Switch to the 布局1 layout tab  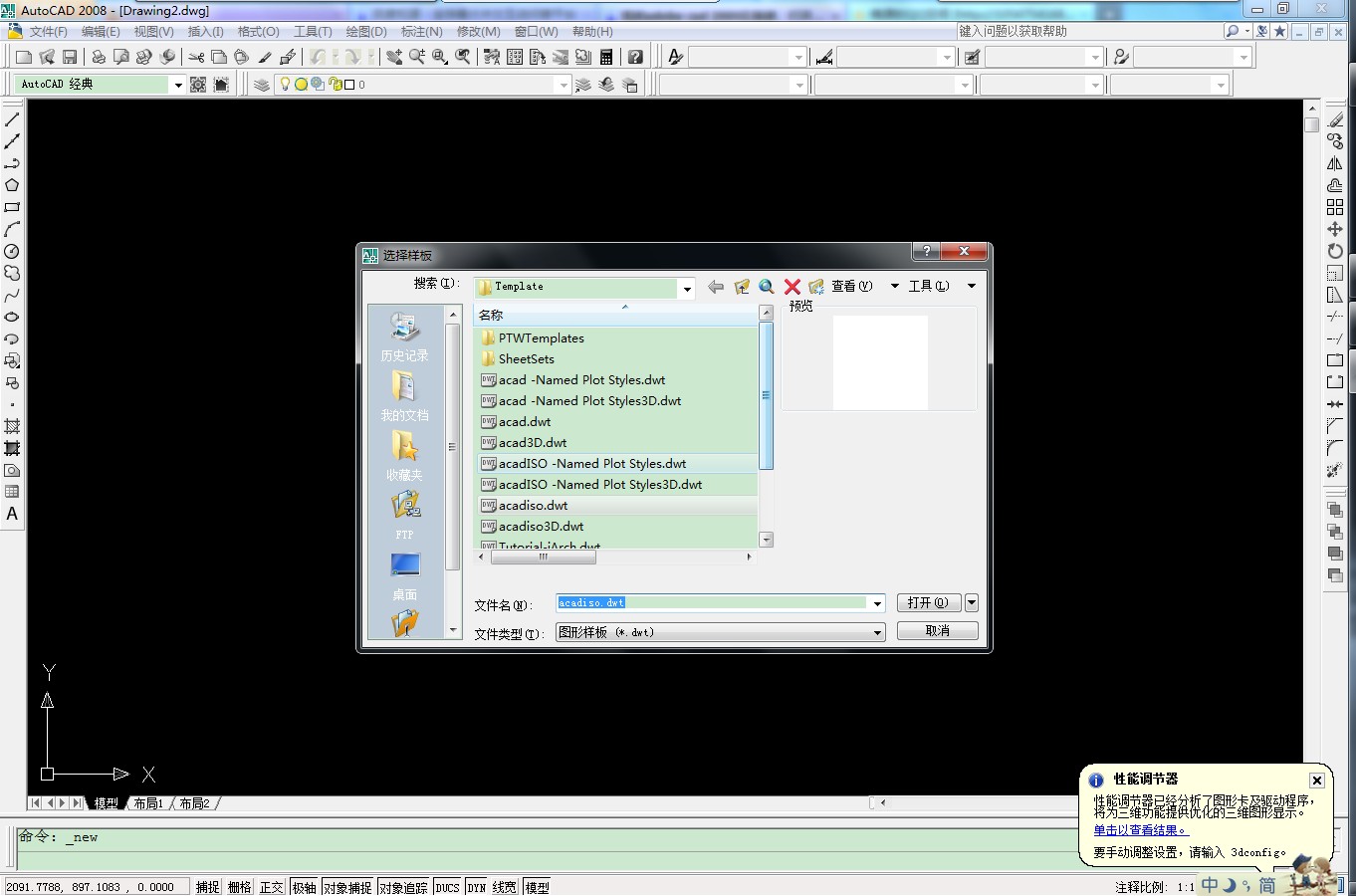[148, 803]
